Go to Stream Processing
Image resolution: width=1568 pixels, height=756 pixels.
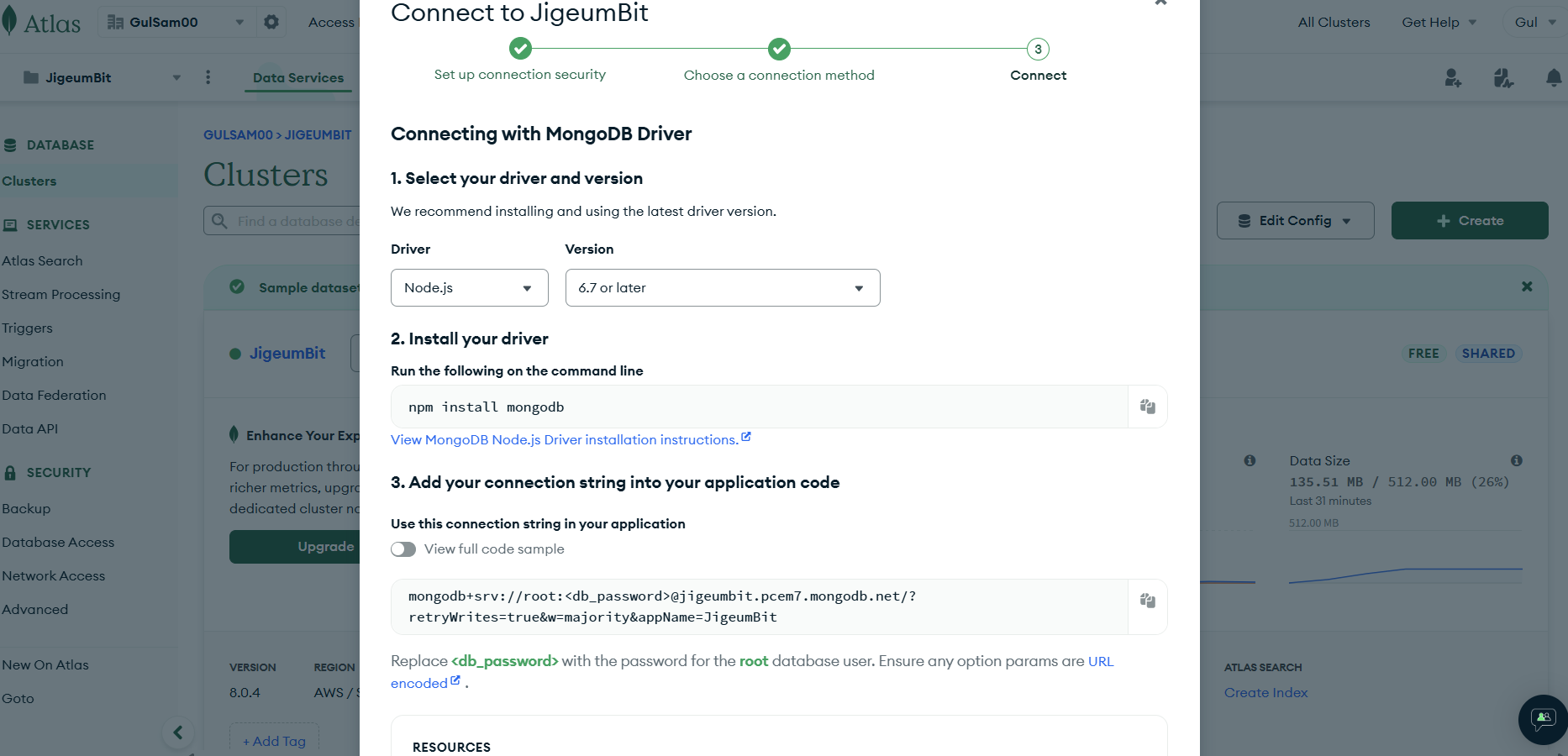61,294
